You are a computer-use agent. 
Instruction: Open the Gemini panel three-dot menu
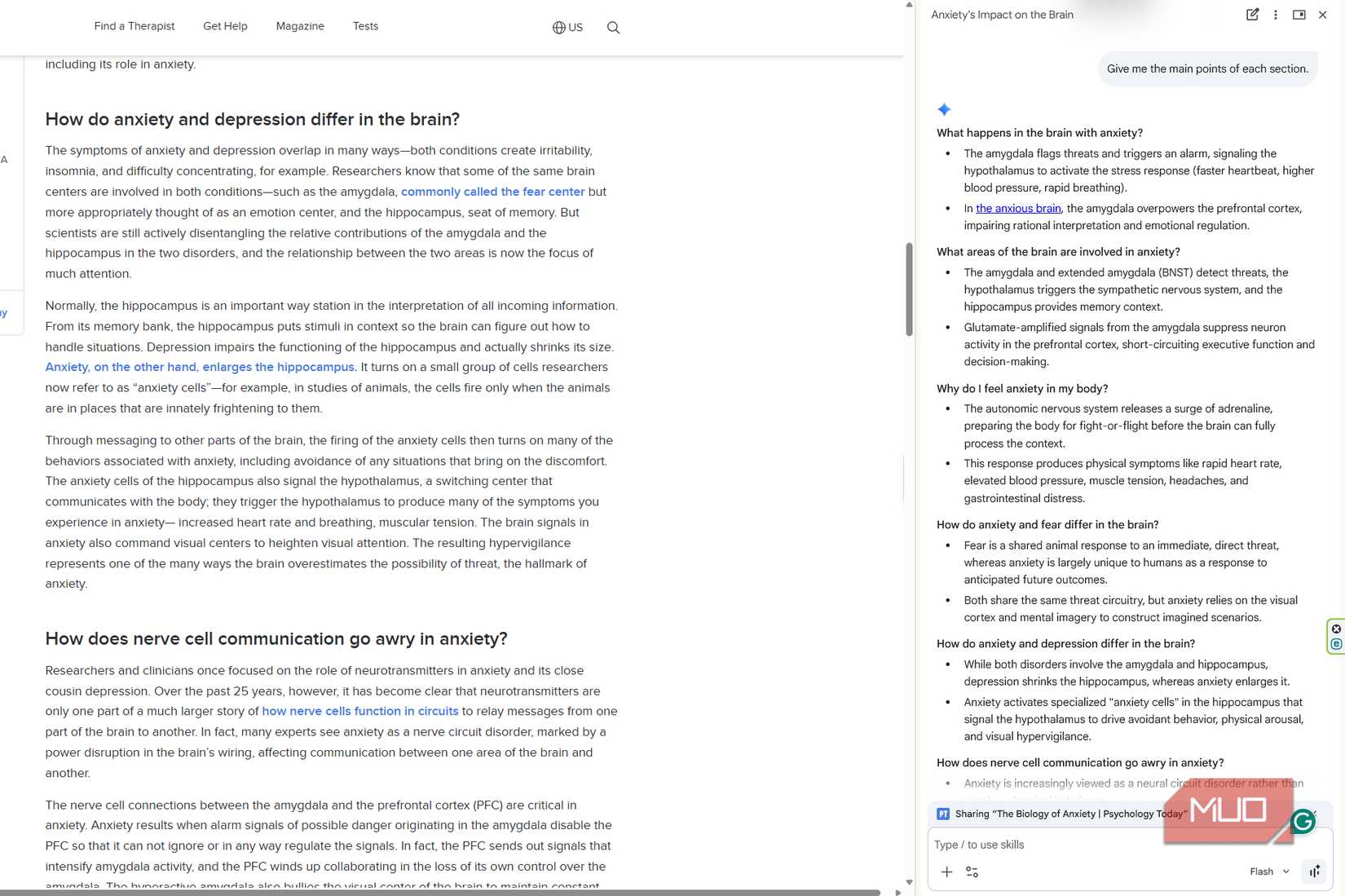pyautogui.click(x=1276, y=15)
